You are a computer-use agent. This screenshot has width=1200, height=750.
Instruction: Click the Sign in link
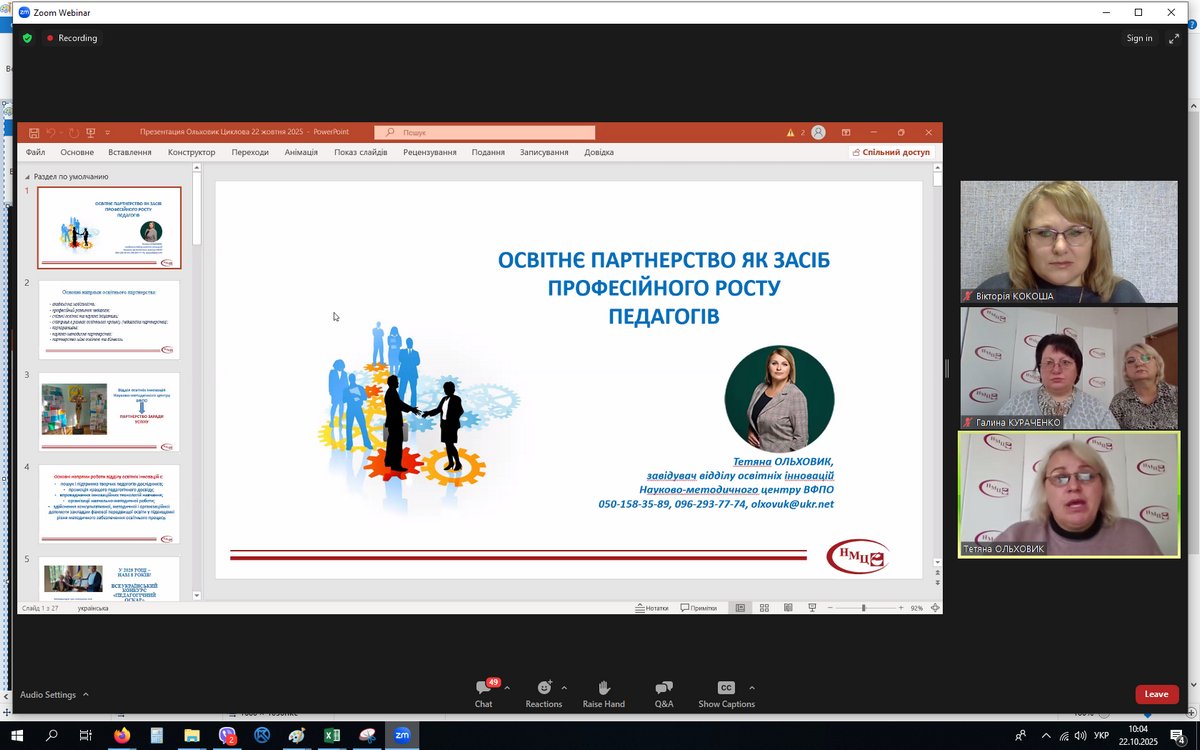(1139, 38)
